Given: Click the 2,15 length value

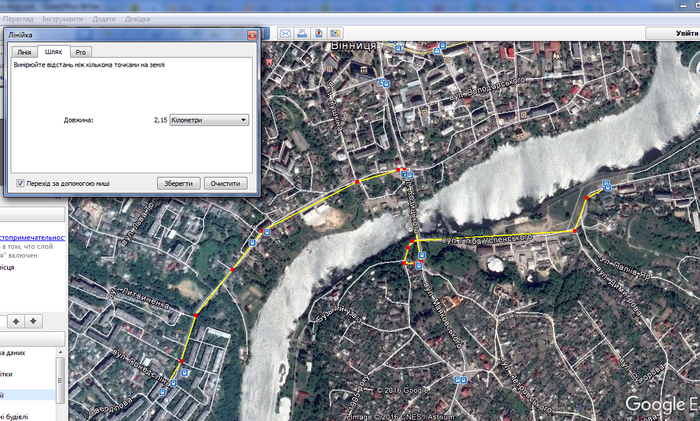Looking at the screenshot, I should point(161,120).
